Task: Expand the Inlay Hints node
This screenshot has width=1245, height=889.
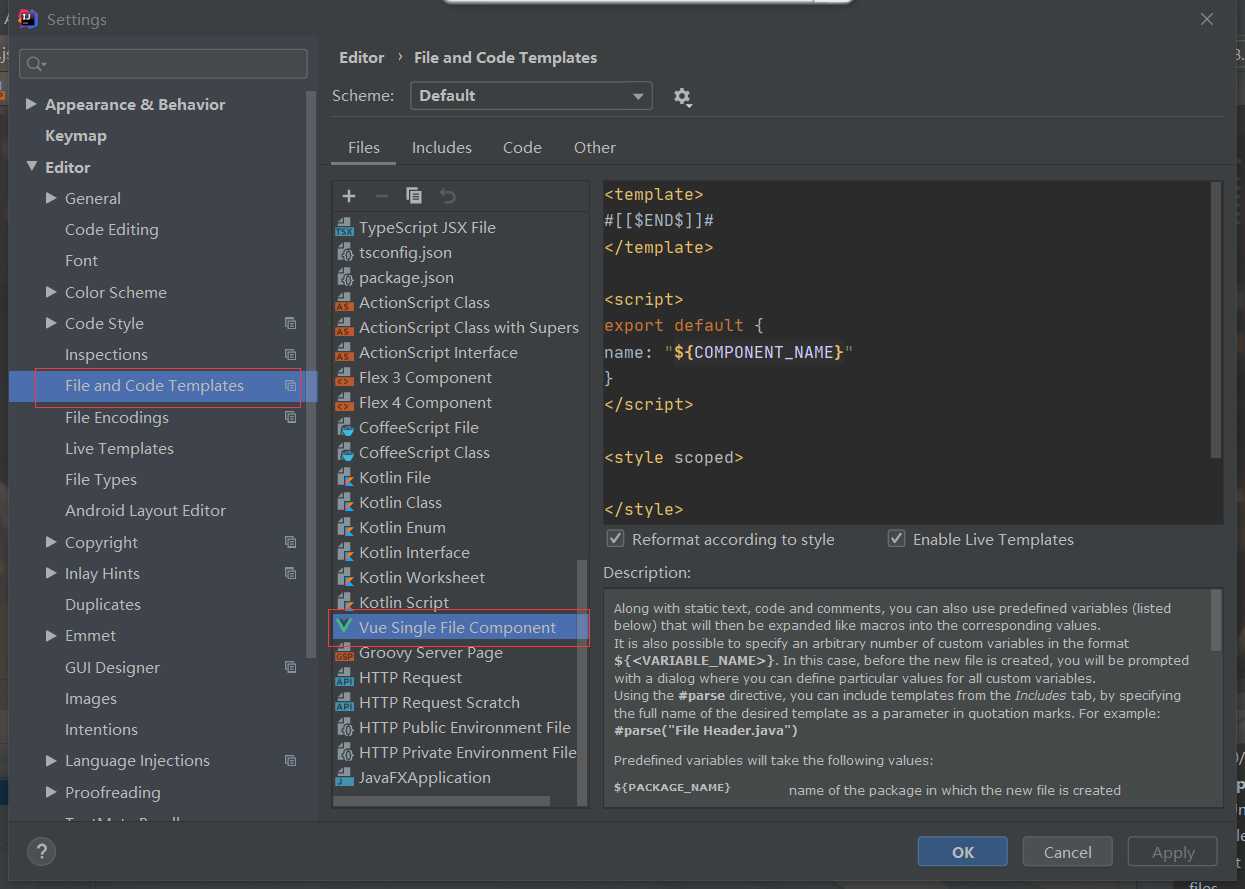Action: click(51, 573)
